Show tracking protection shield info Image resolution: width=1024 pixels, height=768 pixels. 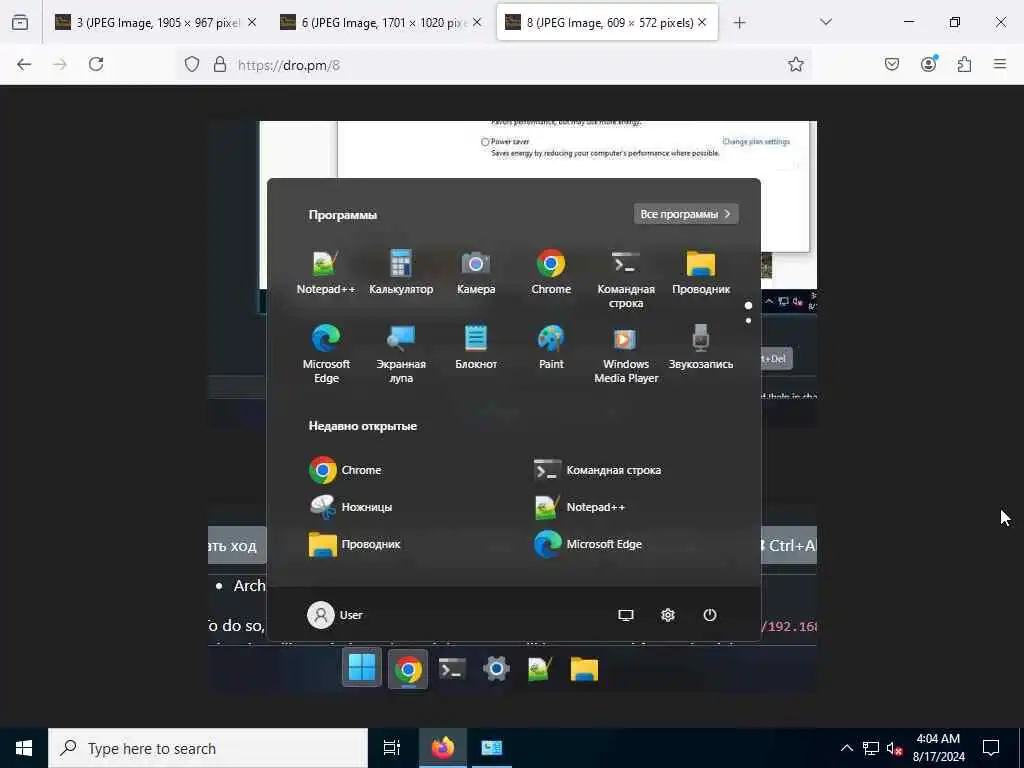coord(191,64)
